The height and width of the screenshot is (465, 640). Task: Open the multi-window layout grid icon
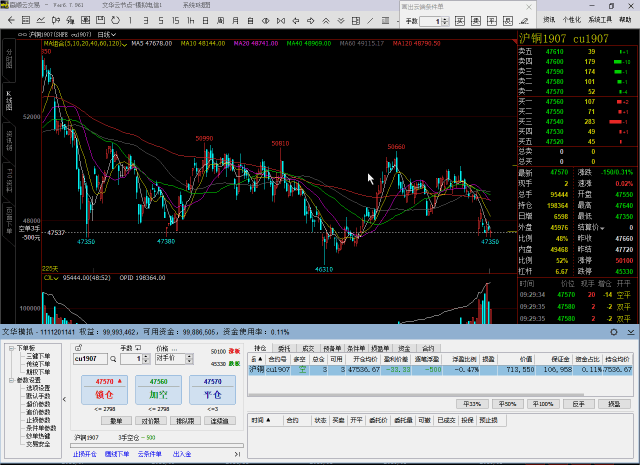[356, 20]
